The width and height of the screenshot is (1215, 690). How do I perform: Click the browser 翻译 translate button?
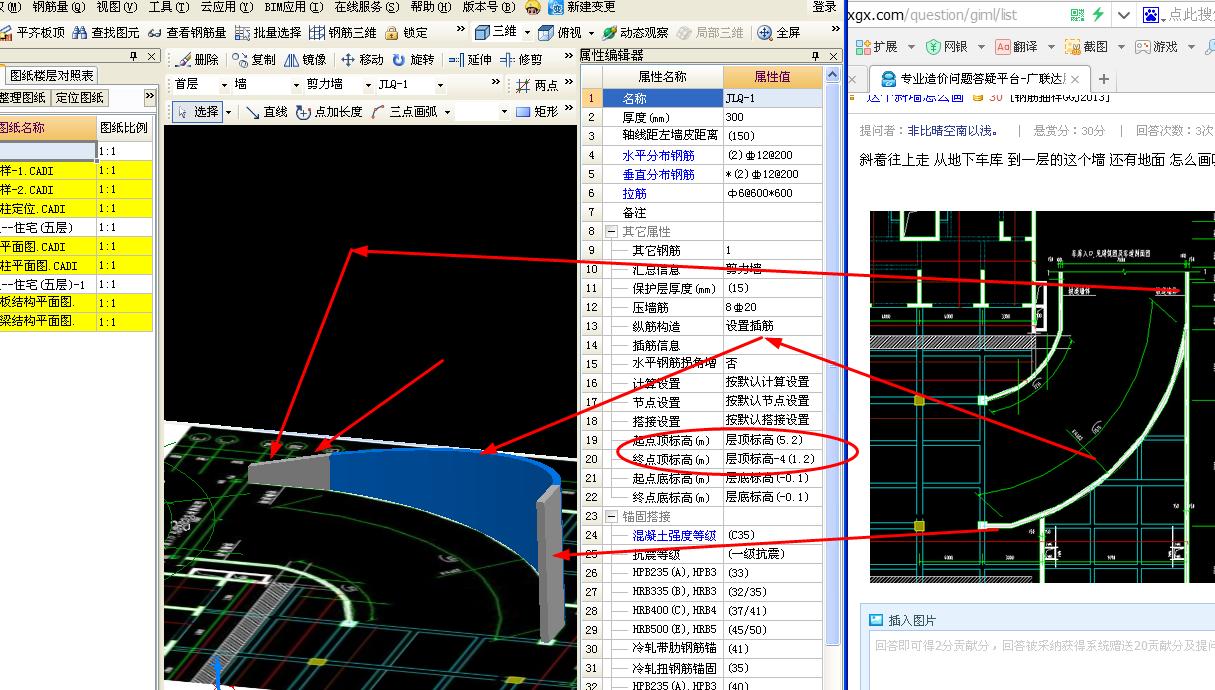(x=1017, y=47)
